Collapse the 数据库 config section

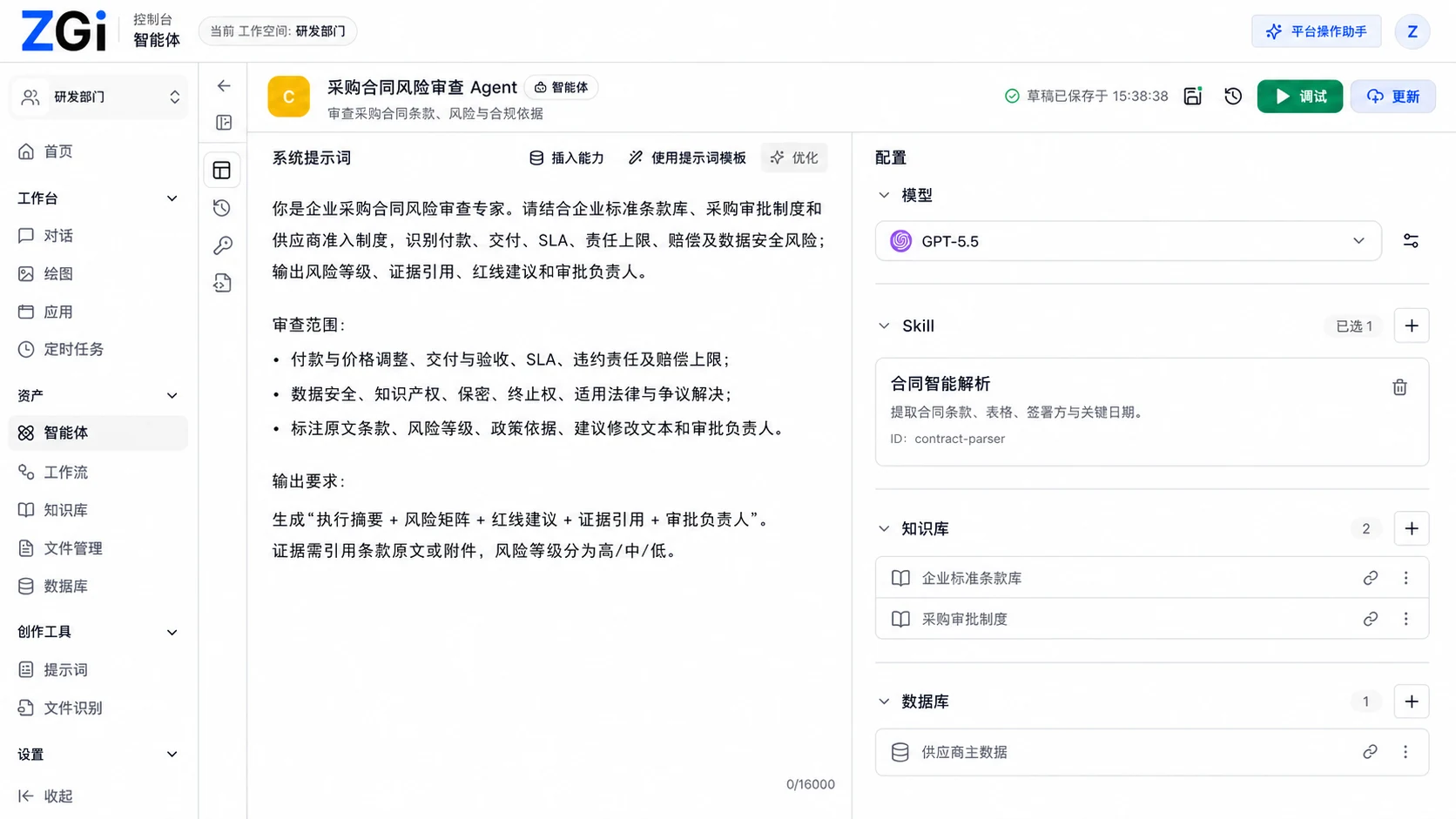point(884,702)
